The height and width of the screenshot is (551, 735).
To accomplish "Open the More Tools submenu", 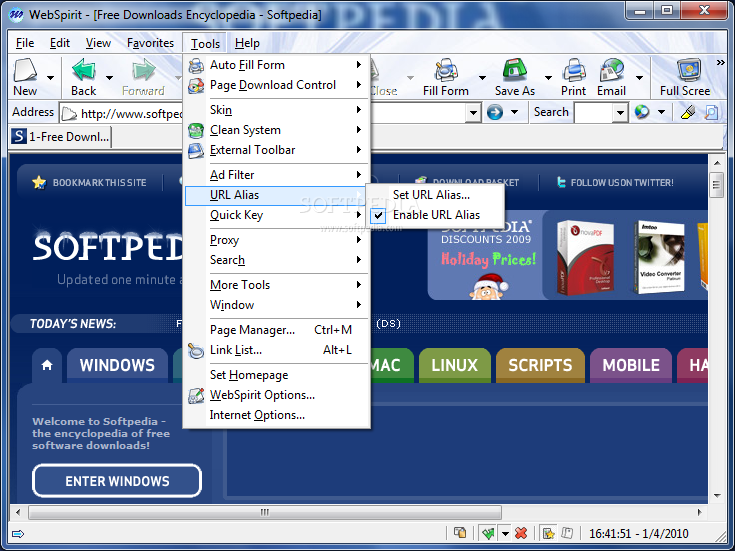I will click(276, 285).
